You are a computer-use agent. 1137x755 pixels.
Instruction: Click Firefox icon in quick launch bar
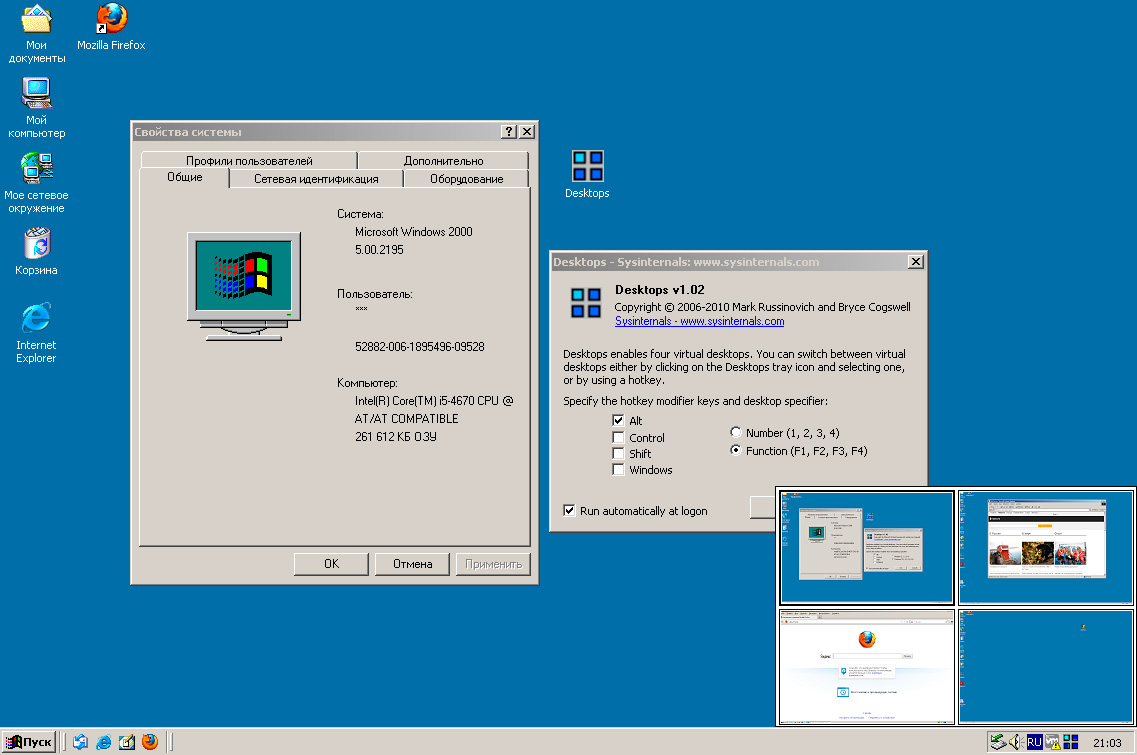(x=150, y=742)
